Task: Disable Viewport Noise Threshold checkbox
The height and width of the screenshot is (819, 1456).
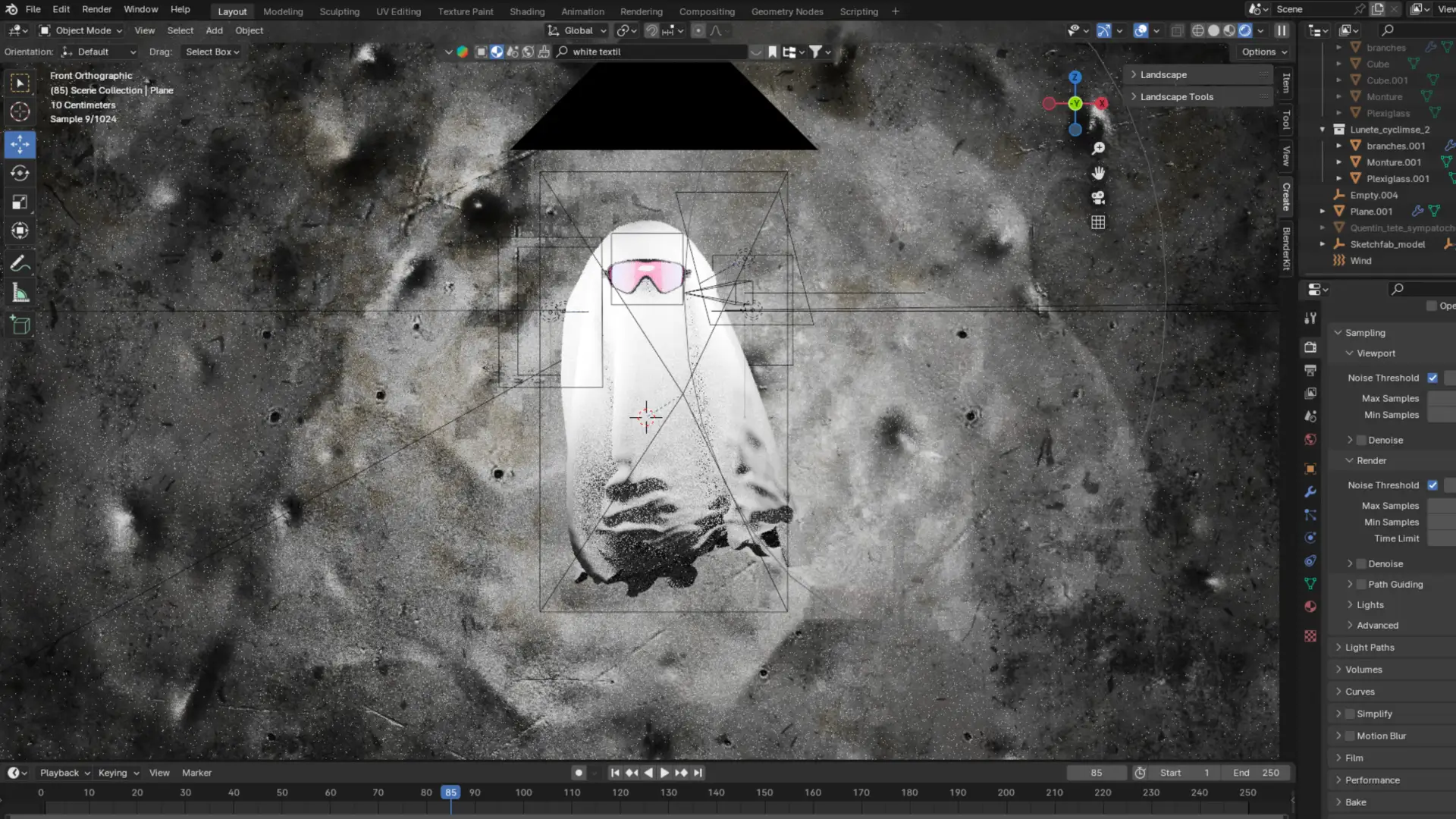Action: (1432, 378)
